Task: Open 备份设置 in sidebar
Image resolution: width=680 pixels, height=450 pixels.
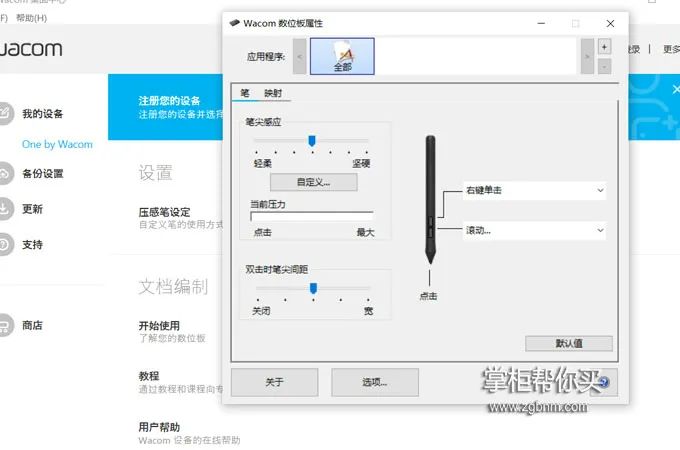Action: (x=42, y=174)
